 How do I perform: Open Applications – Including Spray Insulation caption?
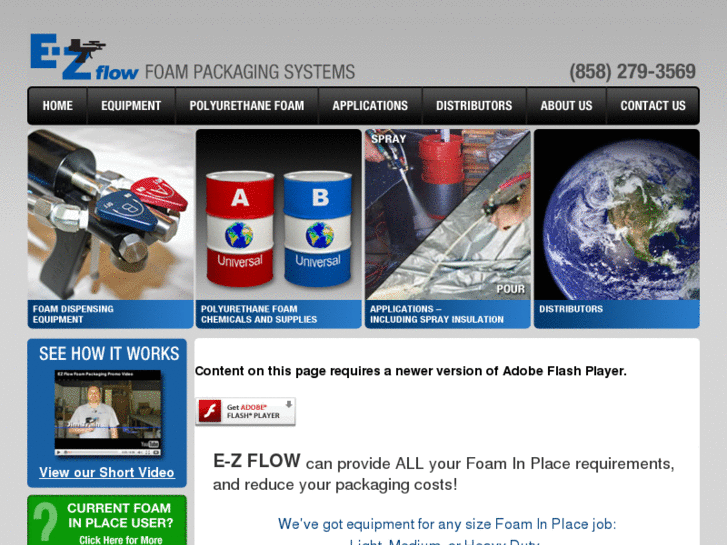[x=447, y=314]
